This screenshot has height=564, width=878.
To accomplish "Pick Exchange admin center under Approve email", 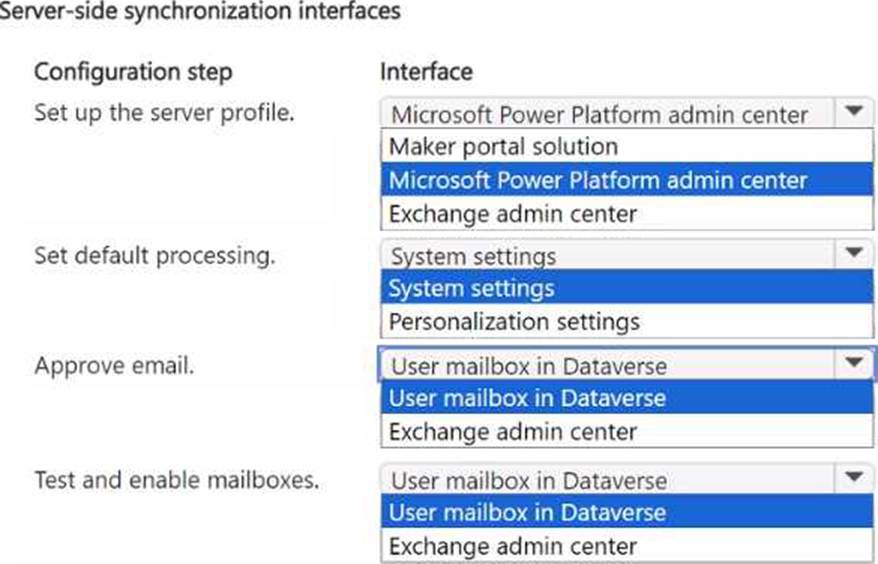I will coord(512,432).
